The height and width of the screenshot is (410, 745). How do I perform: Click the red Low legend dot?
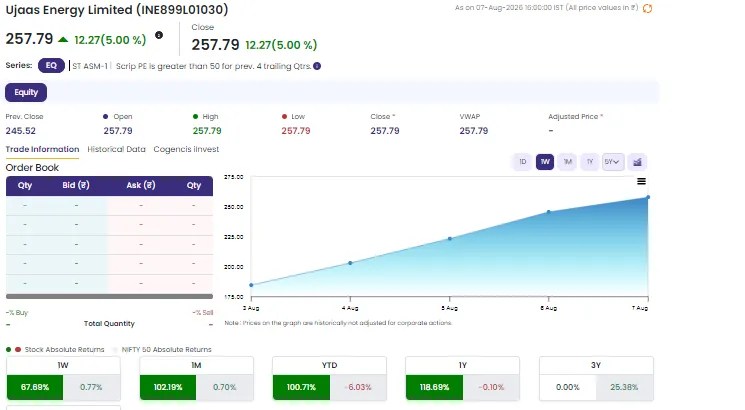[284, 116]
